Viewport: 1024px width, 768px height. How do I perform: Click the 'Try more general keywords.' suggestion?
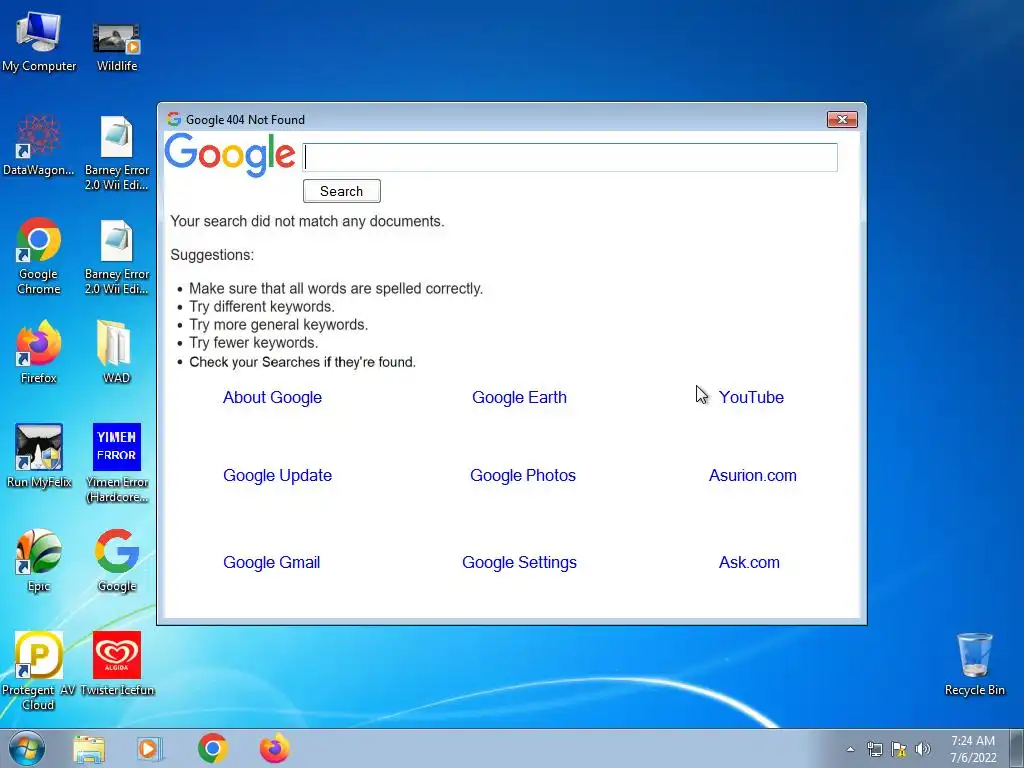[x=279, y=325]
